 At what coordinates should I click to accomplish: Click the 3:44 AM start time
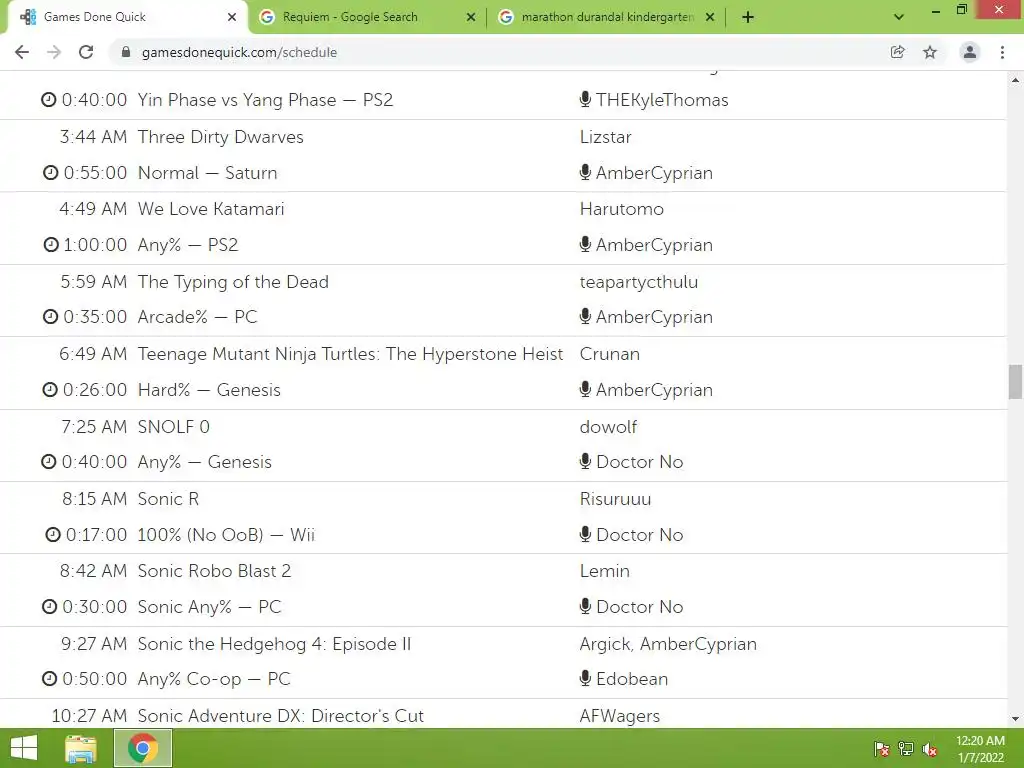tap(93, 137)
